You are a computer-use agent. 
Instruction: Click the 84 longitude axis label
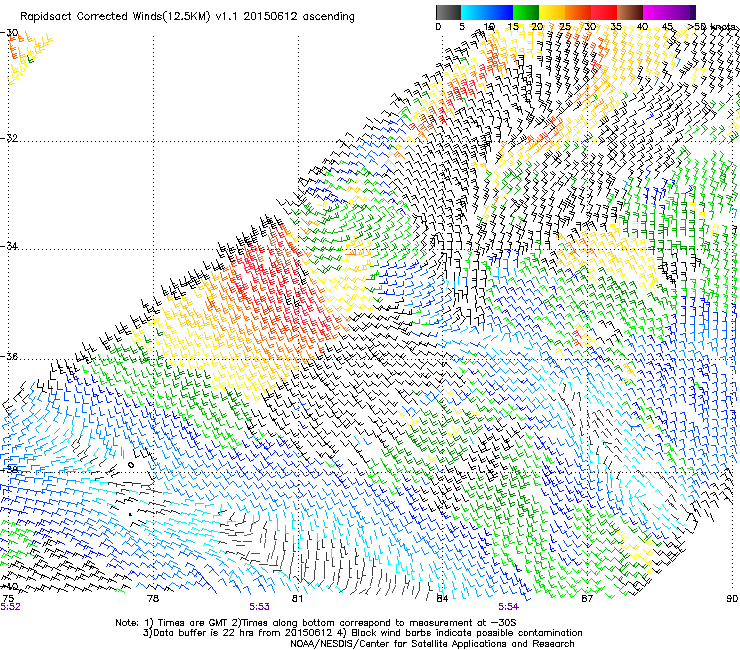[442, 599]
